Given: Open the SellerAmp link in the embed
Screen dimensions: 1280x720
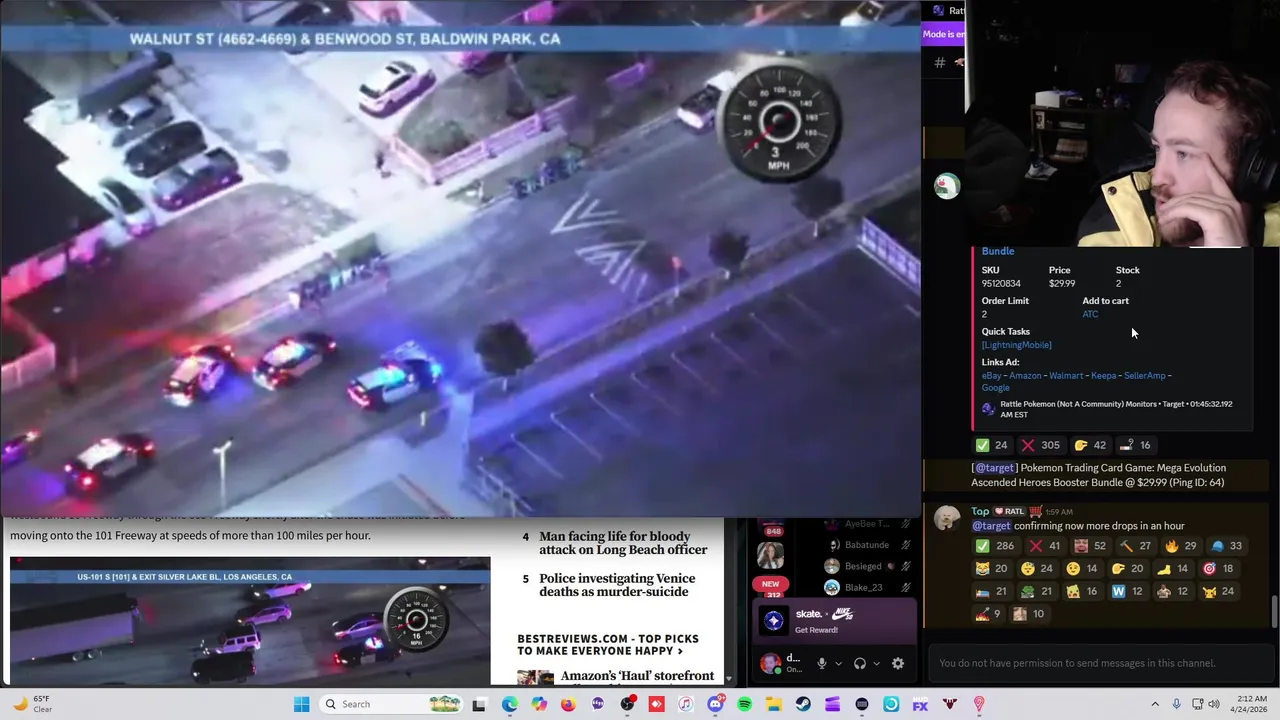Looking at the screenshot, I should click(1144, 376).
